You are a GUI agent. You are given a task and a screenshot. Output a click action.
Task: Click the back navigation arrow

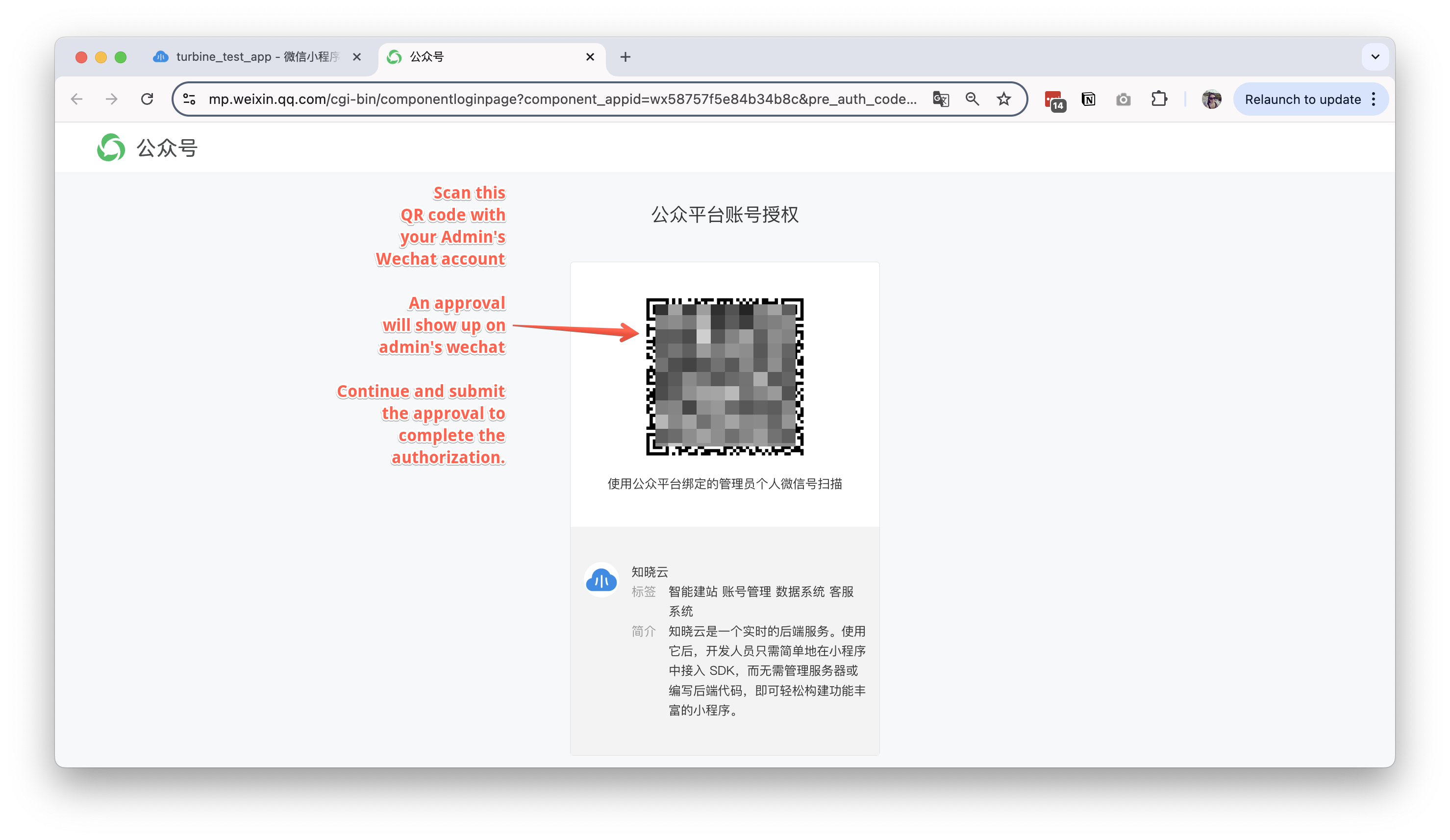point(76,99)
